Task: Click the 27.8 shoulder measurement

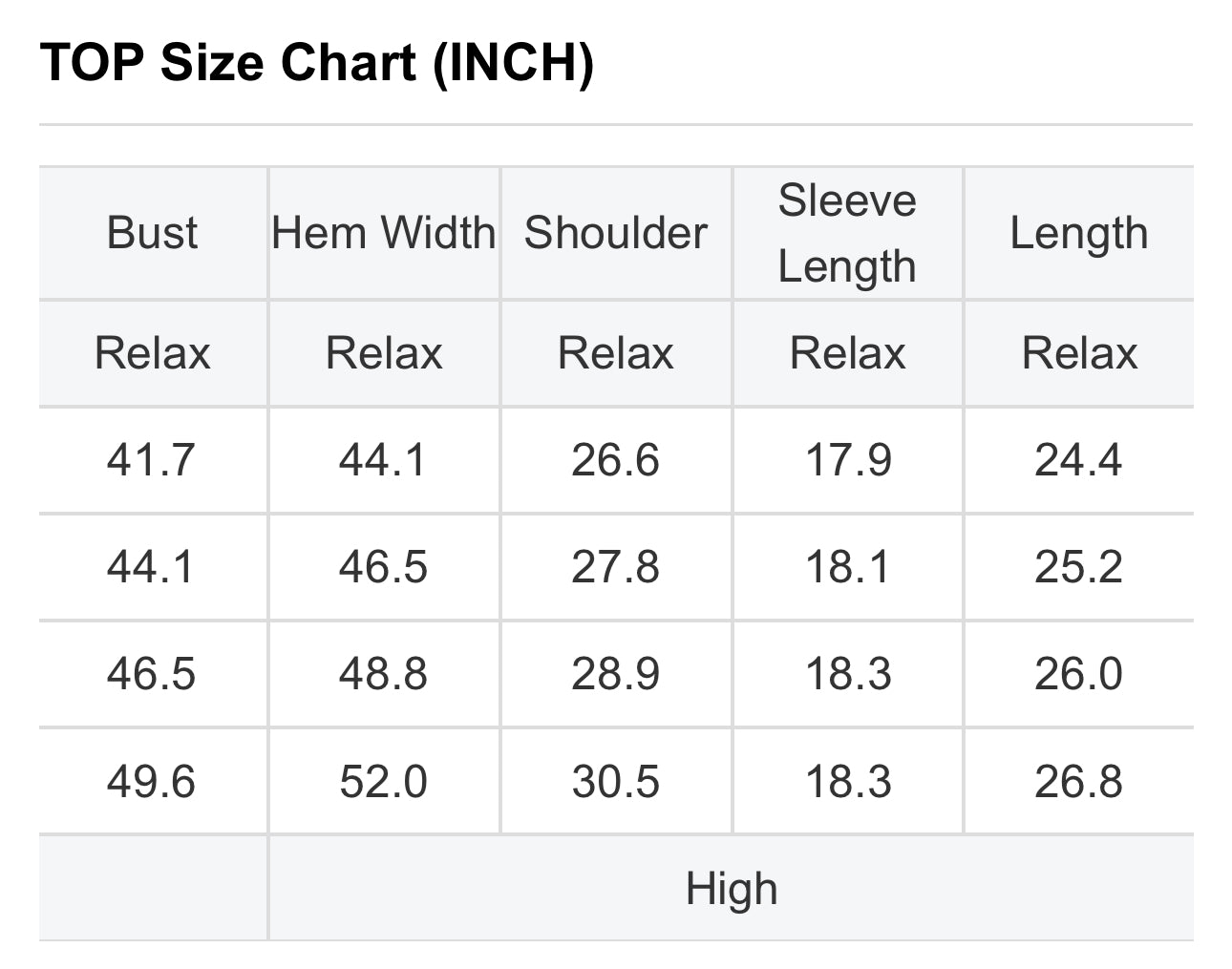Action: [616, 567]
